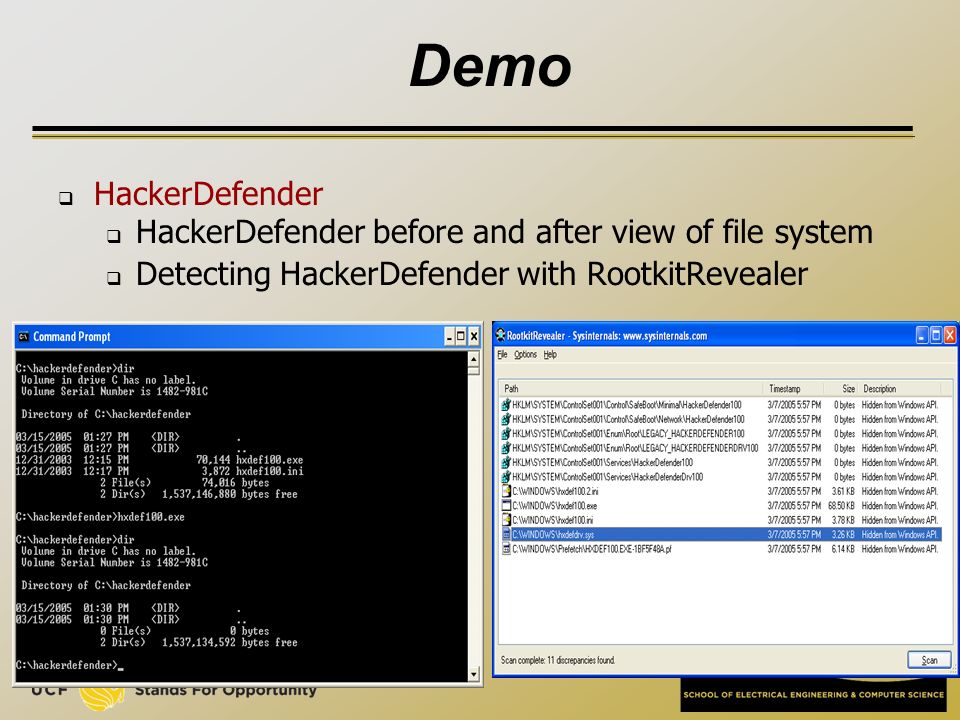Image resolution: width=960 pixels, height=720 pixels.
Task: Sort results by the Size column header
Action: [x=840, y=389]
